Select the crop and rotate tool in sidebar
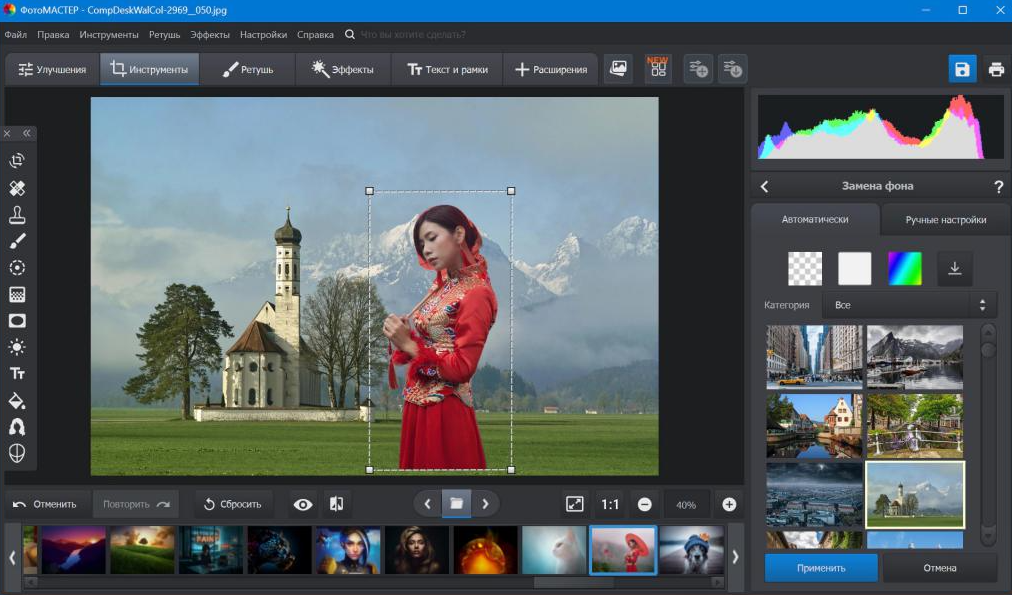Screen dimensions: 1012x595 point(17,160)
